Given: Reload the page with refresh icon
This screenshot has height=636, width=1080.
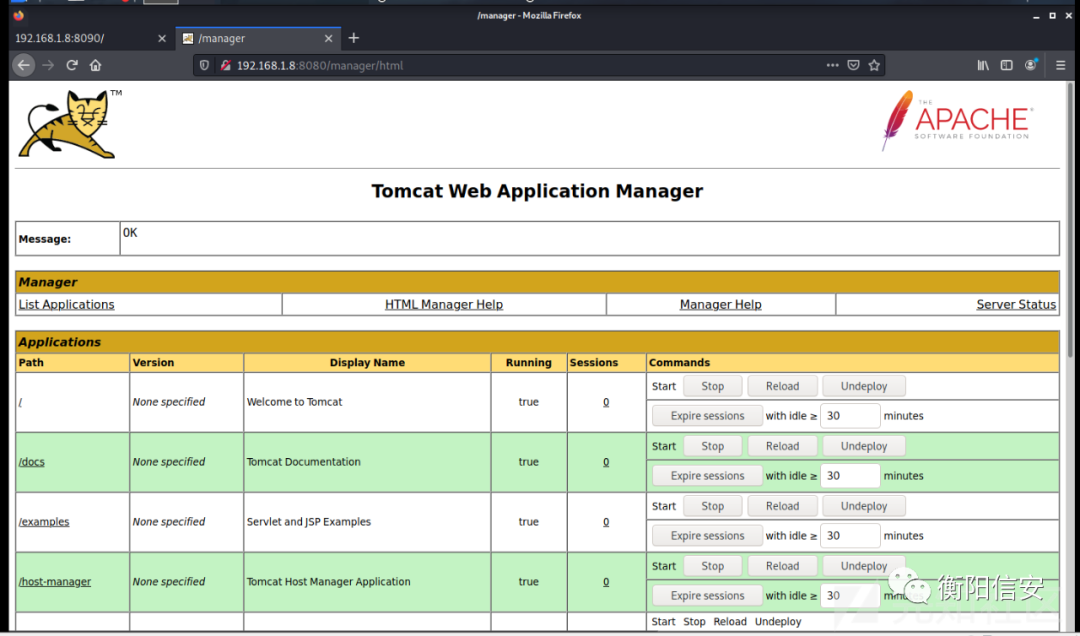Looking at the screenshot, I should tap(72, 65).
